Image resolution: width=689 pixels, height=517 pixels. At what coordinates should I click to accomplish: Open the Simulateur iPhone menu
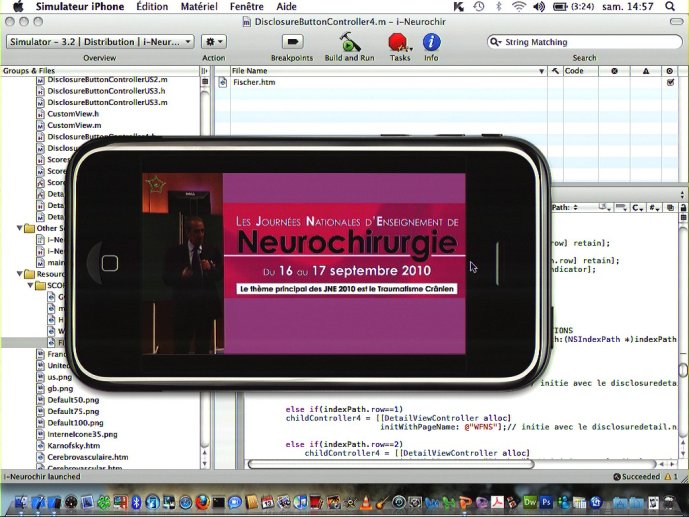tap(80, 7)
